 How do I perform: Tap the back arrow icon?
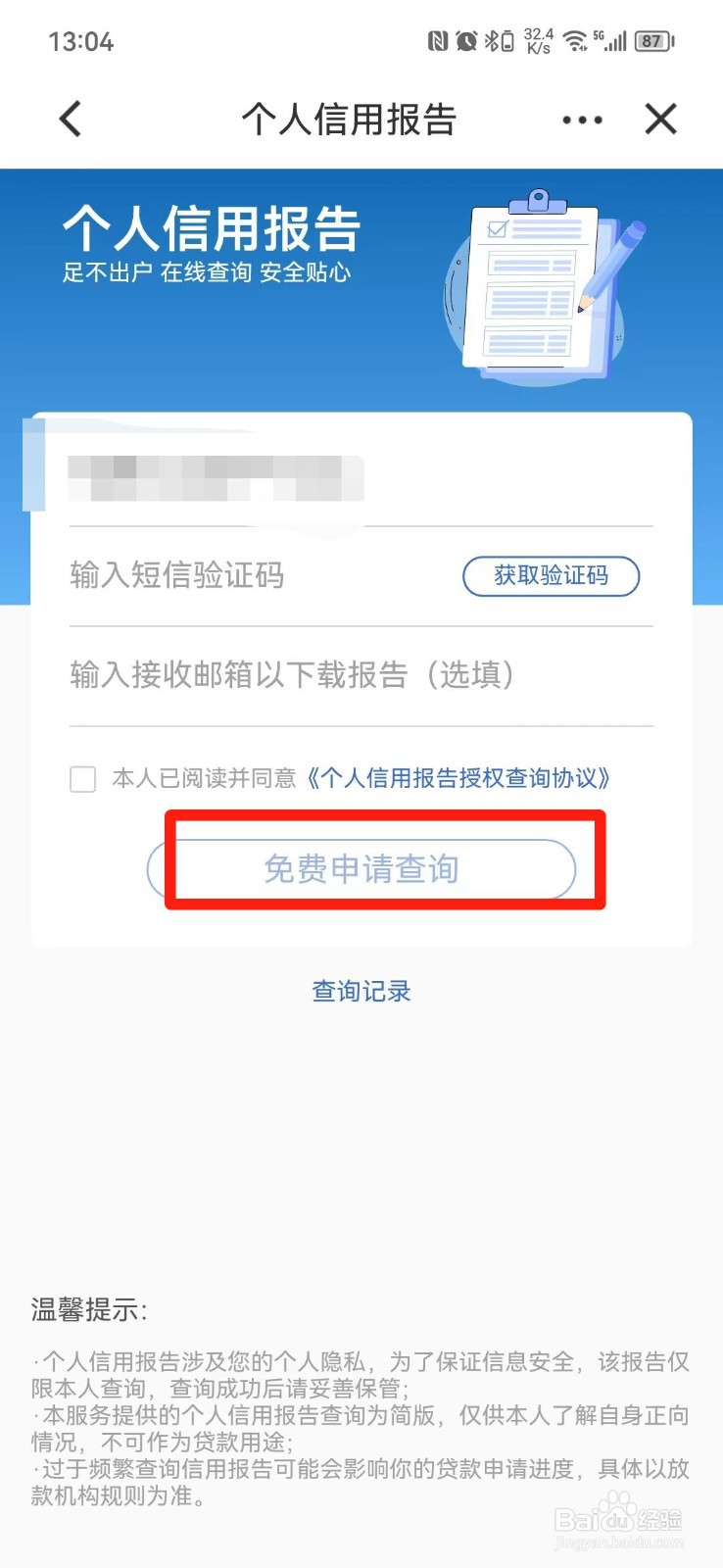pyautogui.click(x=71, y=119)
